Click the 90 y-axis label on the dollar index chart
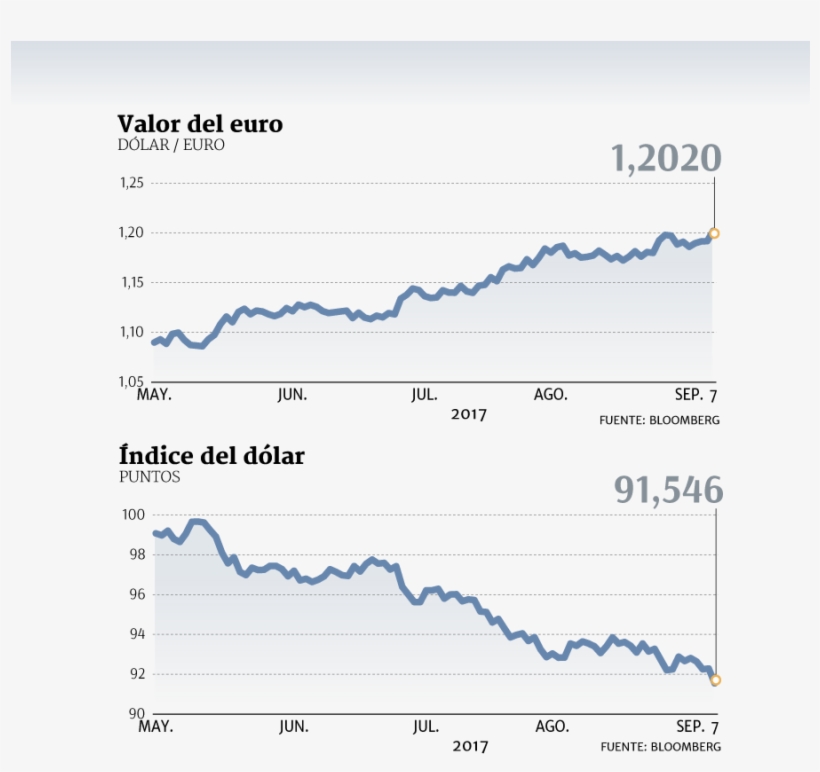This screenshot has height=772, width=820. pos(139,713)
